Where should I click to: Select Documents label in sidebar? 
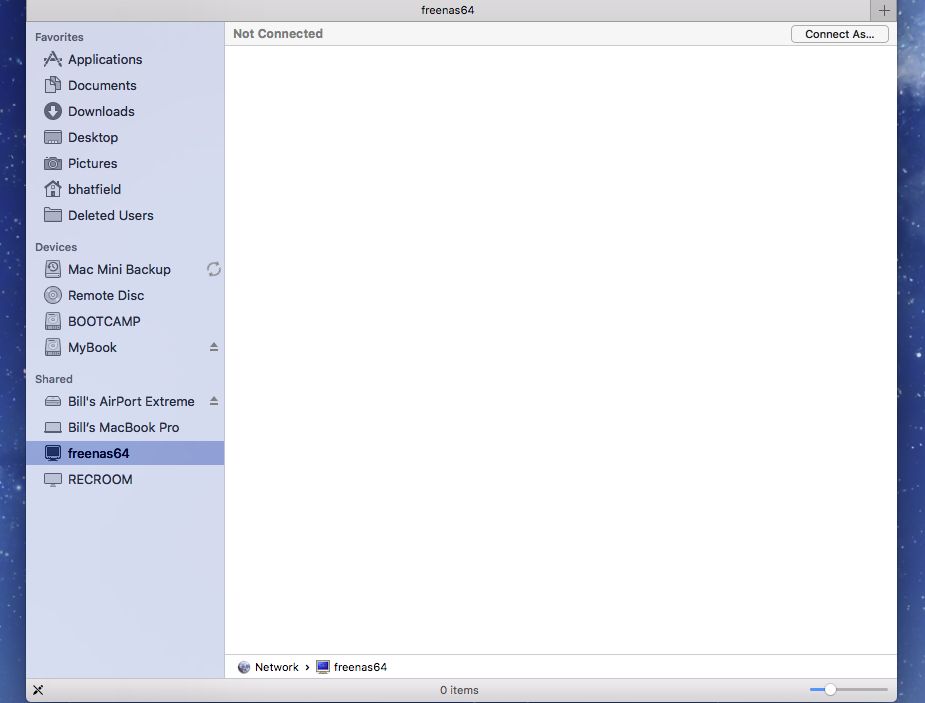tap(102, 86)
